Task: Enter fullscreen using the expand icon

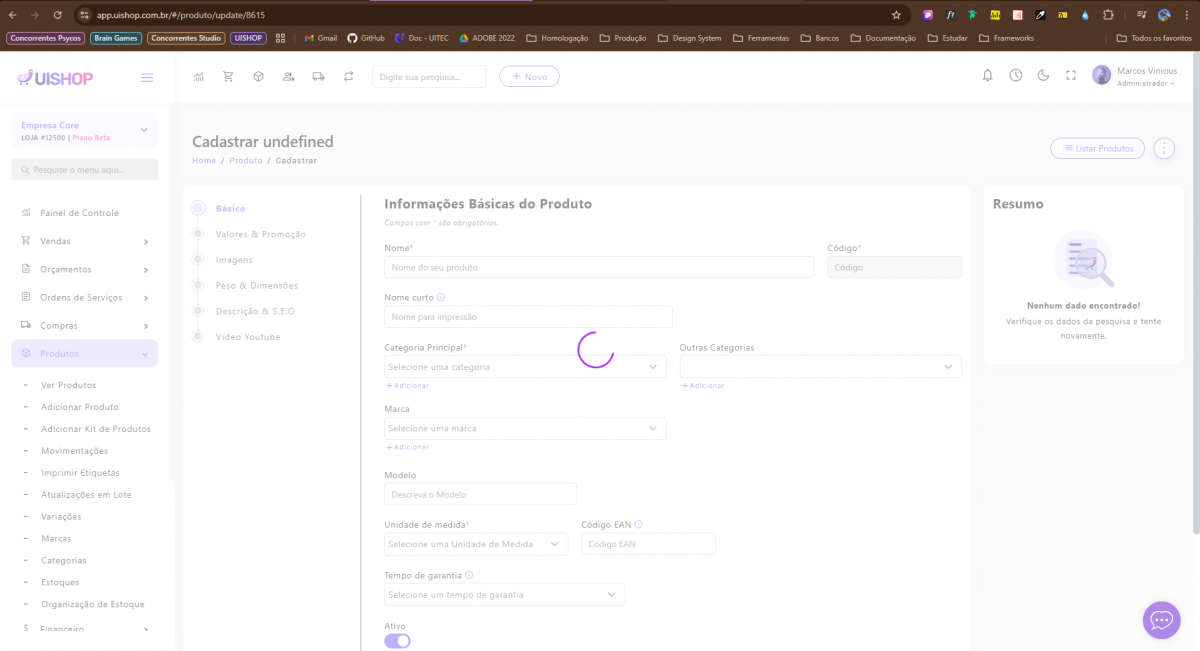Action: pyautogui.click(x=1071, y=75)
